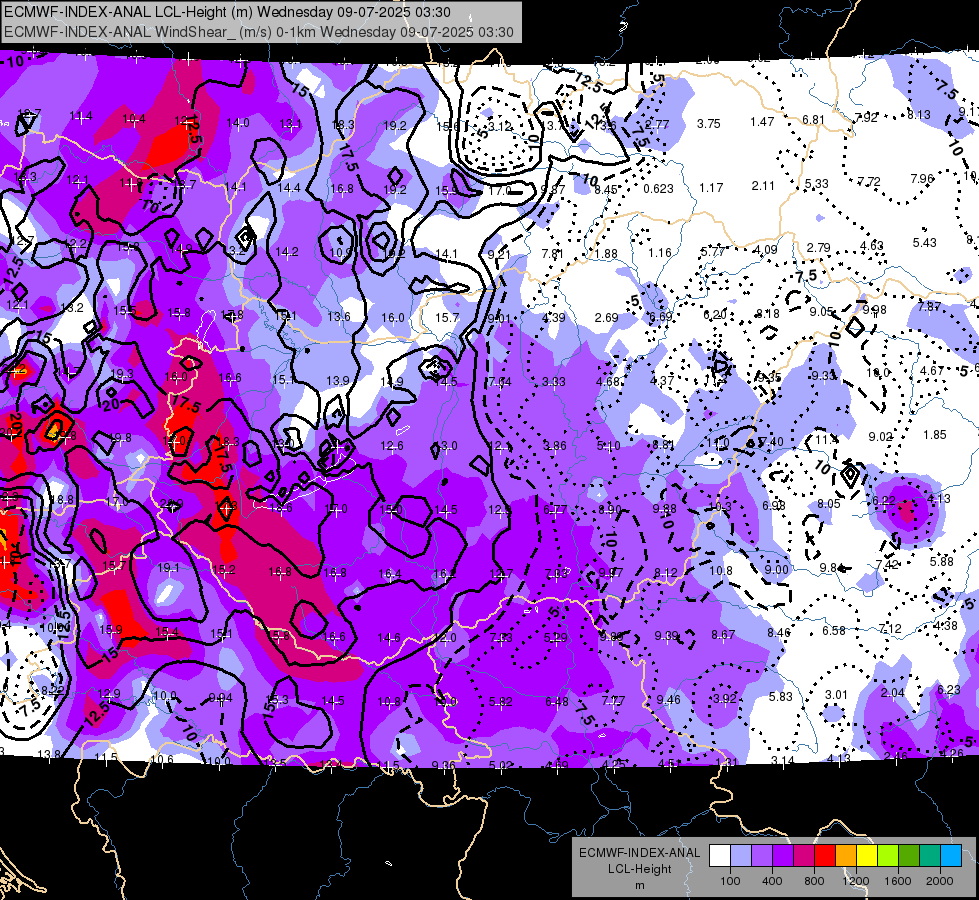Click the wind shear value 19.1
Image resolution: width=979 pixels, height=900 pixels.
tap(169, 568)
